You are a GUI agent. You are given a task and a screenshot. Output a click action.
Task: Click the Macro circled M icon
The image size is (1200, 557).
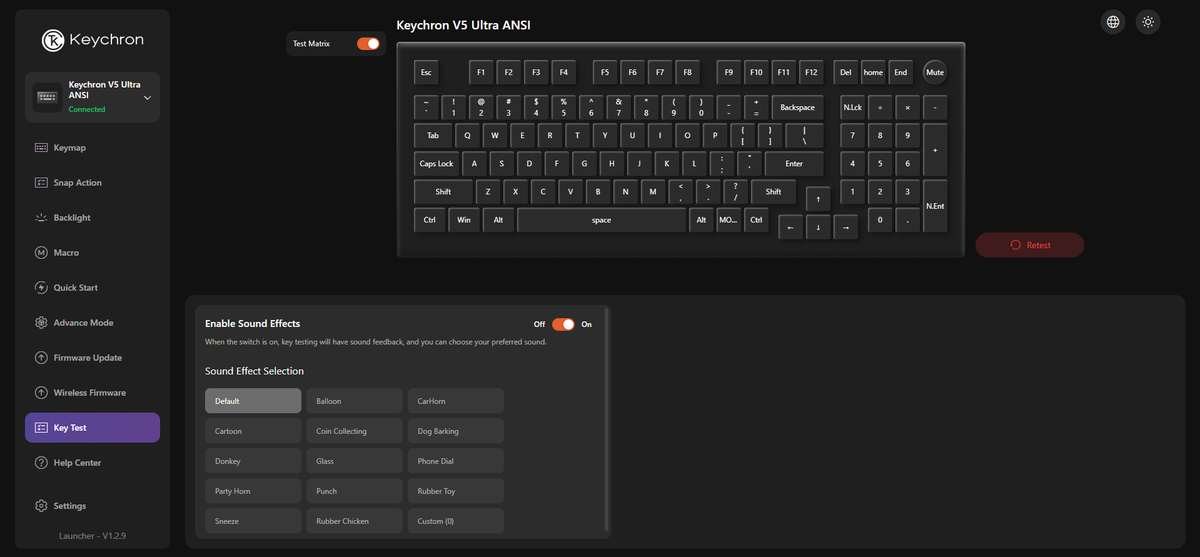point(41,253)
